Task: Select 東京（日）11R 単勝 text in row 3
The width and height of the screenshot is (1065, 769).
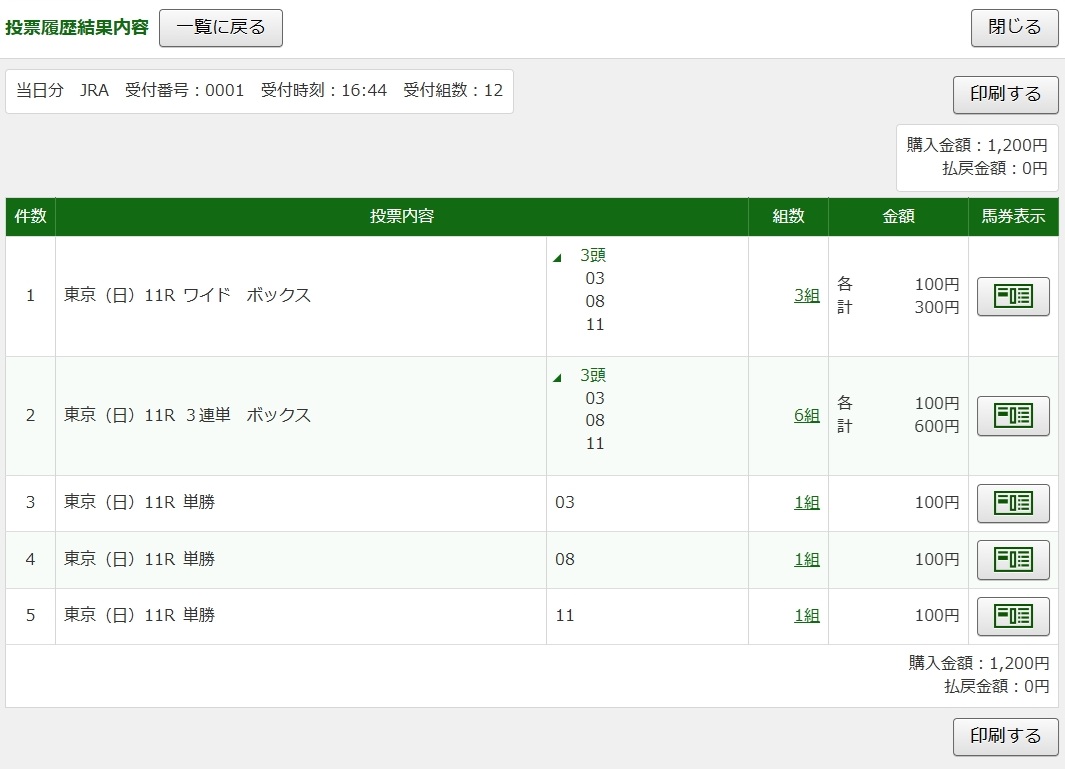Action: [139, 502]
